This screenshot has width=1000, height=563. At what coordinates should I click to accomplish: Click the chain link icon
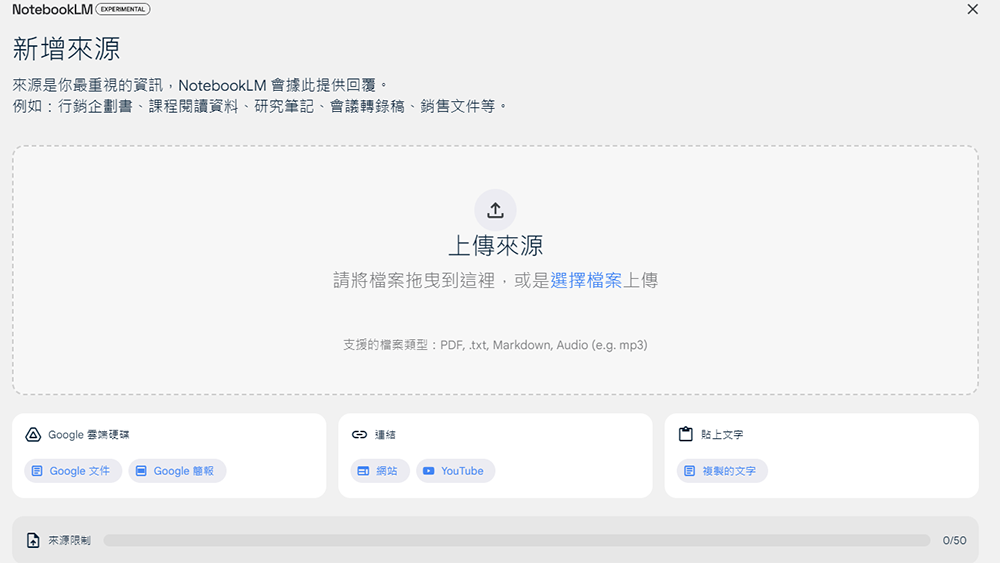359,434
